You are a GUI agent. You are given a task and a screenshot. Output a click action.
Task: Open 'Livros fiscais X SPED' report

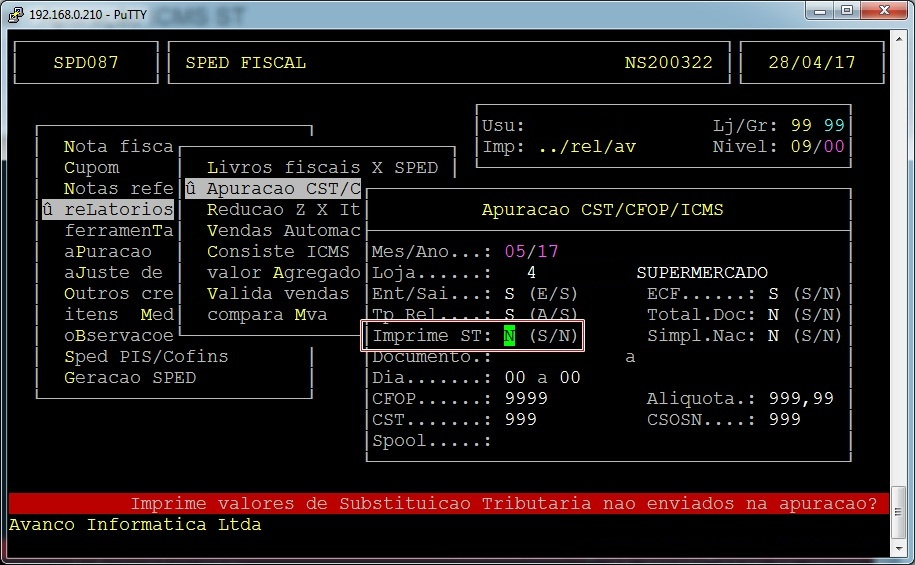[x=322, y=168]
